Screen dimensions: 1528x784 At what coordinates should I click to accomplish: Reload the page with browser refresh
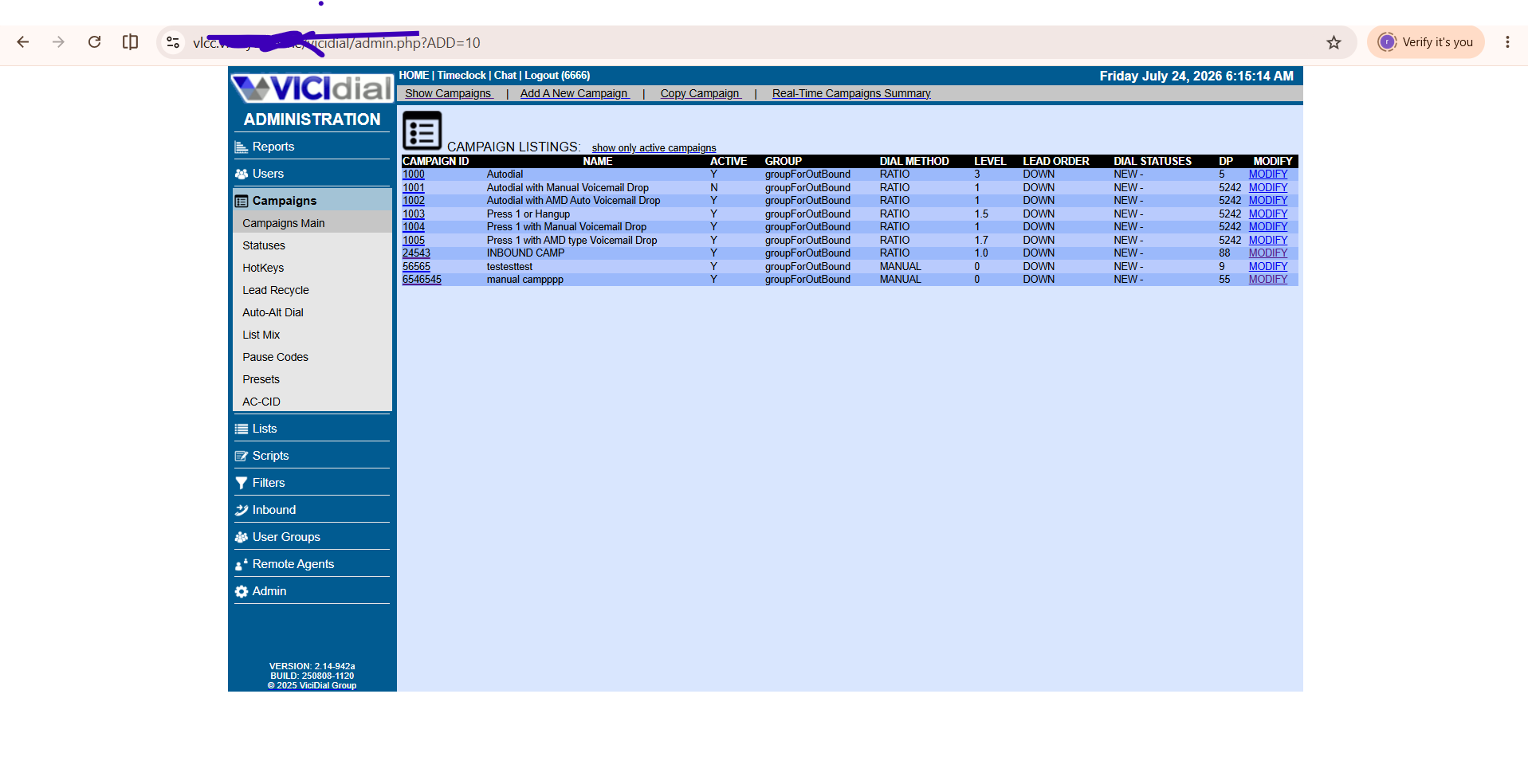[94, 42]
